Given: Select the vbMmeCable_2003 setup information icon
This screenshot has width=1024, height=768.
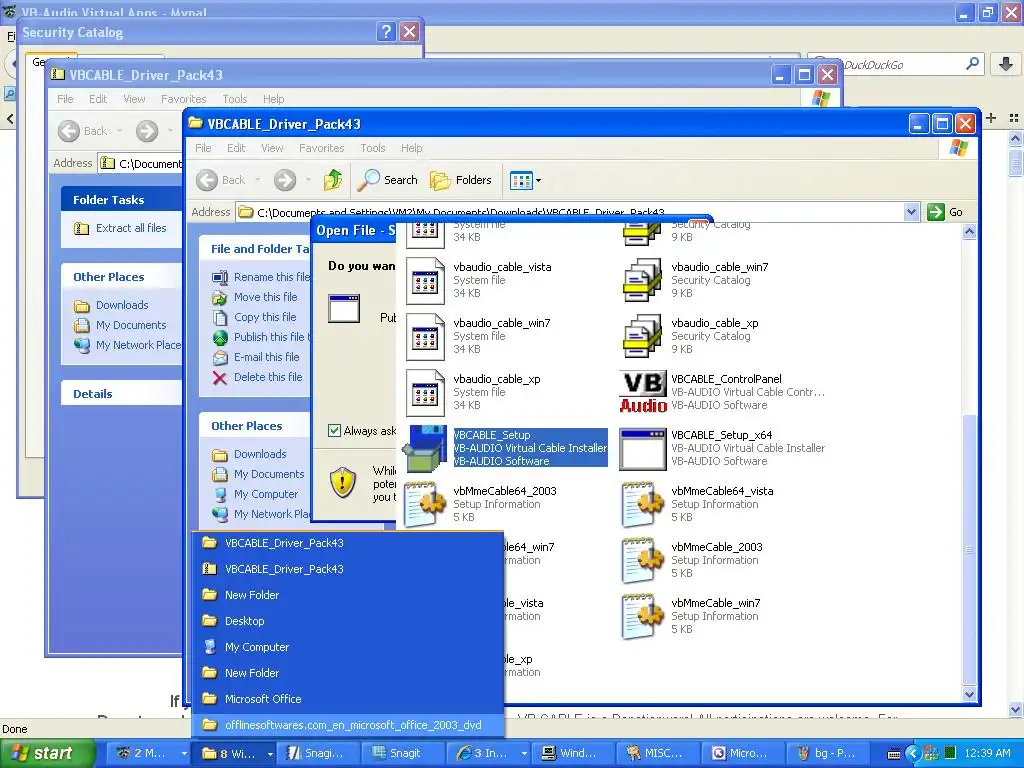Looking at the screenshot, I should [643, 560].
